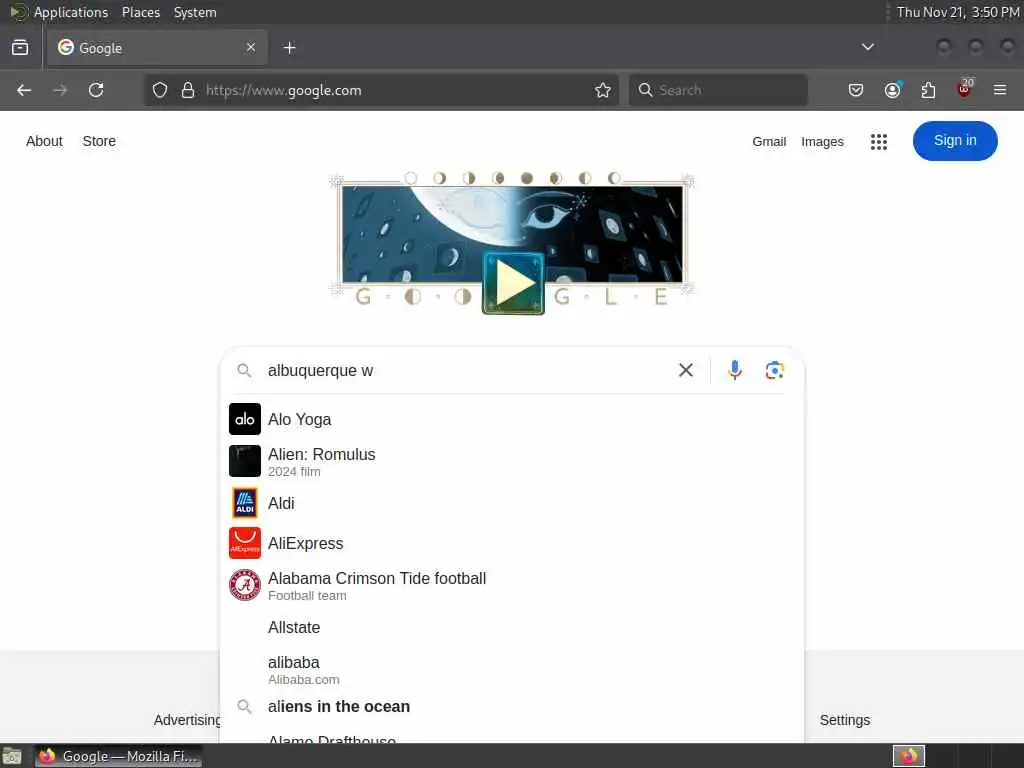Open the Firefox hamburger menu
Viewport: 1024px width, 768px height.
(1000, 90)
